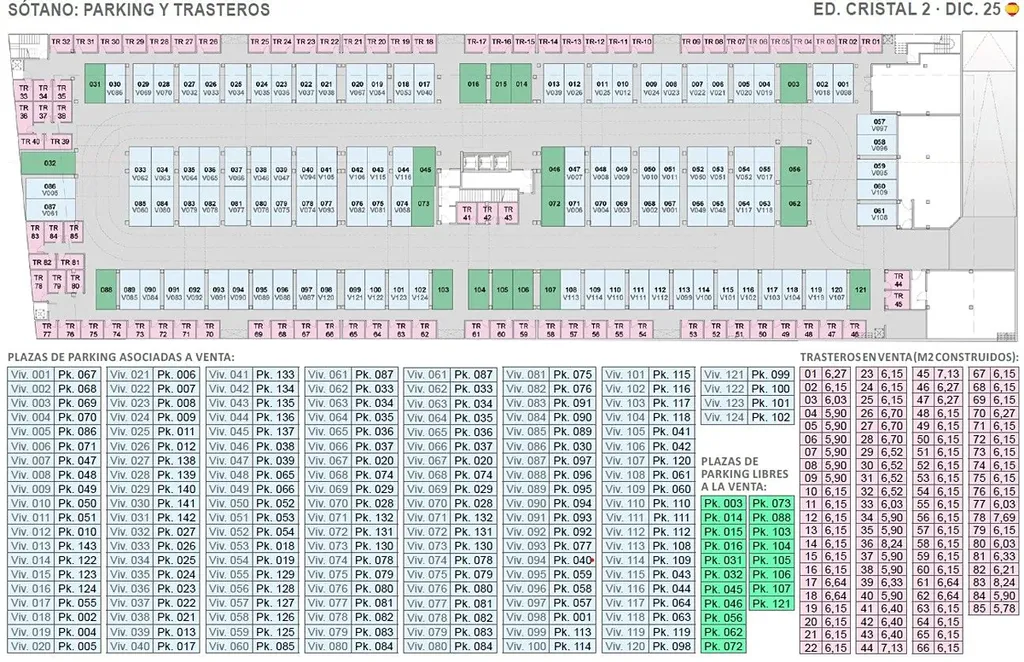
Task: Click green Pk. 003 cell in free list
Action: pyautogui.click(x=723, y=503)
